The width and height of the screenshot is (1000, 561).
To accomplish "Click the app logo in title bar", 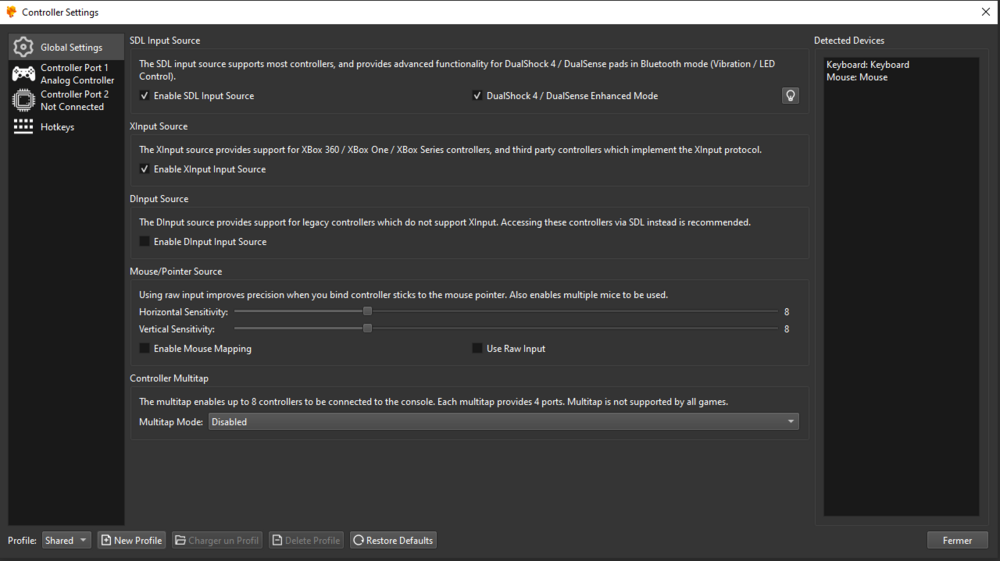I will pos(11,12).
